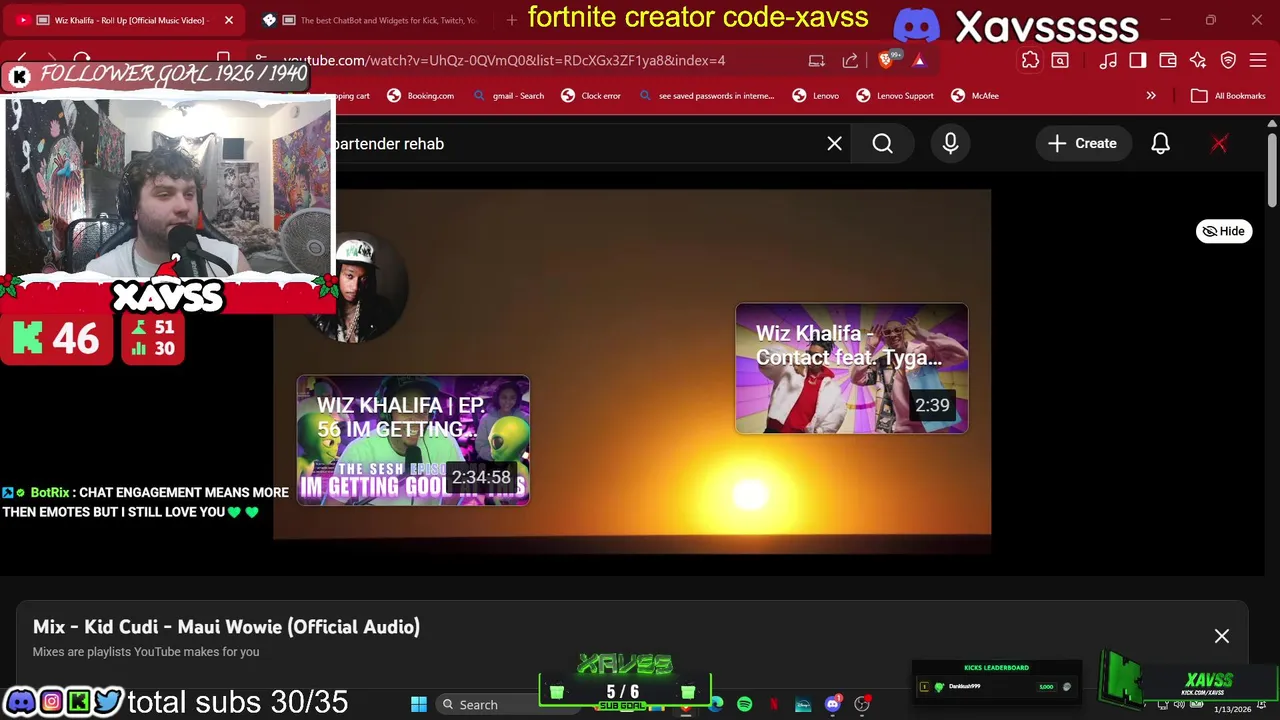Click the Discord icon in the stream overlay
The height and width of the screenshot is (720, 1280).
click(21, 702)
